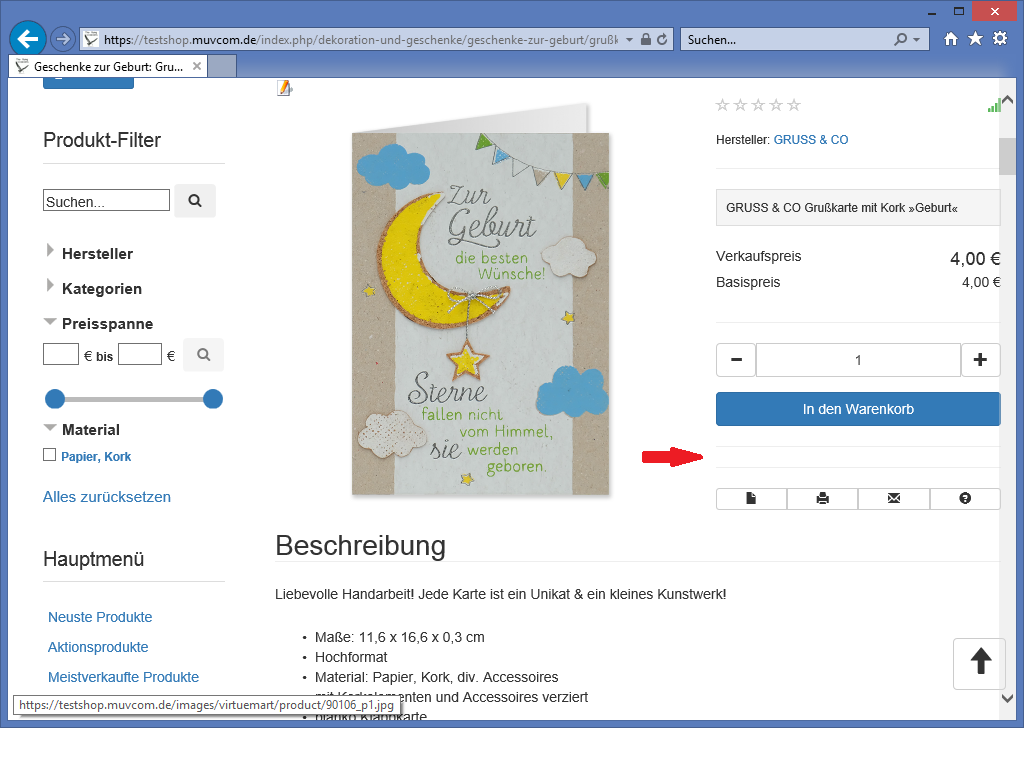Collapse the Preisspanne filter section
The height and width of the screenshot is (768, 1024).
107,324
